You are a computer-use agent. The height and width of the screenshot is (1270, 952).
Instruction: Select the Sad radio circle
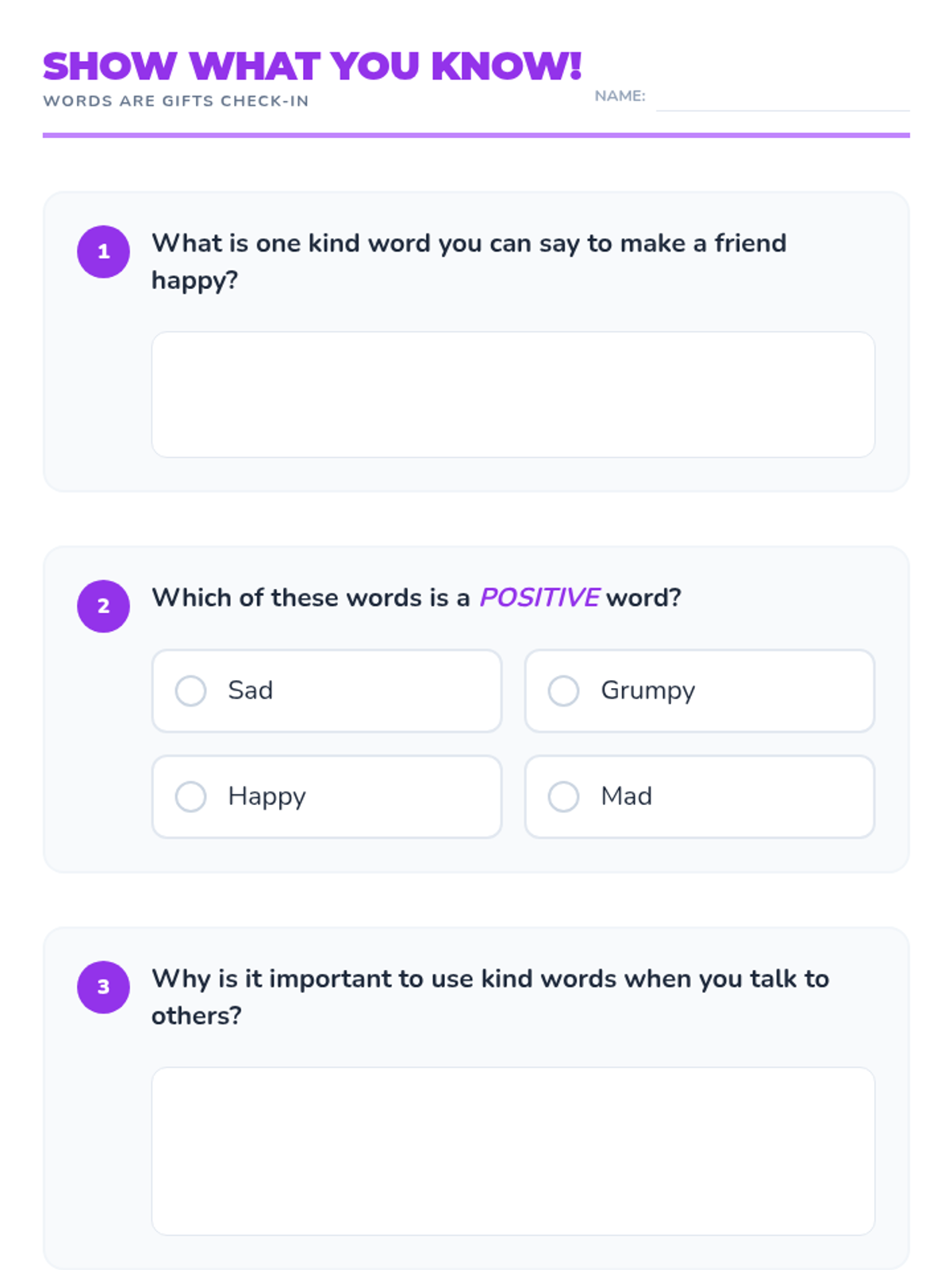coord(190,691)
